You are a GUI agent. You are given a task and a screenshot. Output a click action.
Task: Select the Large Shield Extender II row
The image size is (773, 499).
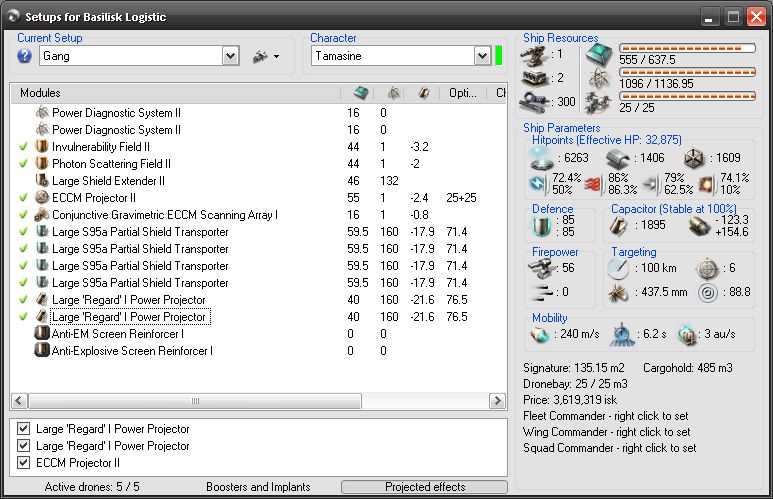(x=258, y=181)
